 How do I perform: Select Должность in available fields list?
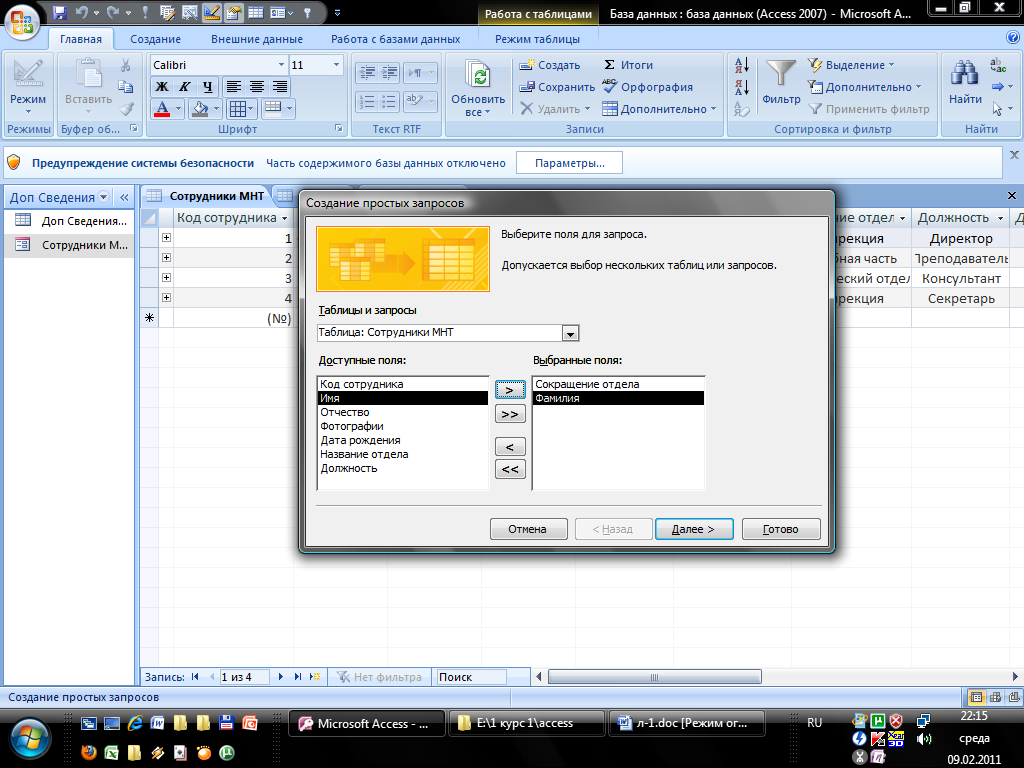point(402,468)
